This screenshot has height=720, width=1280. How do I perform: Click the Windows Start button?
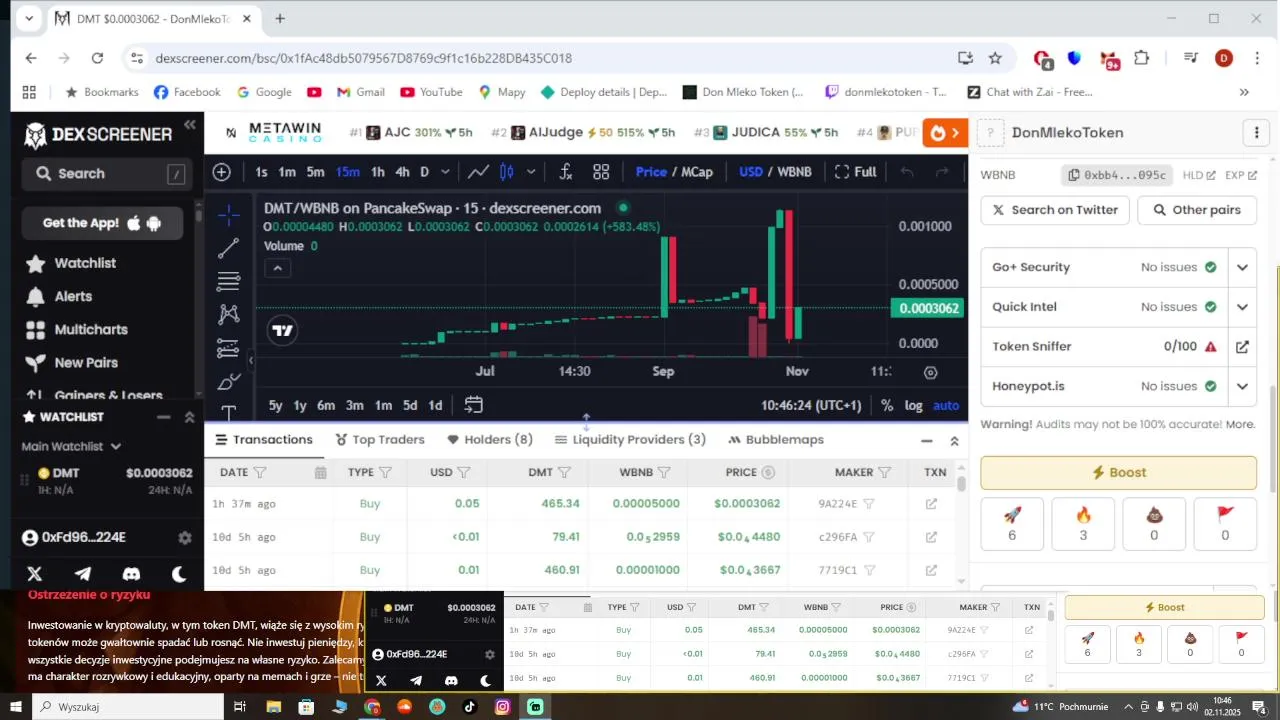(15, 706)
